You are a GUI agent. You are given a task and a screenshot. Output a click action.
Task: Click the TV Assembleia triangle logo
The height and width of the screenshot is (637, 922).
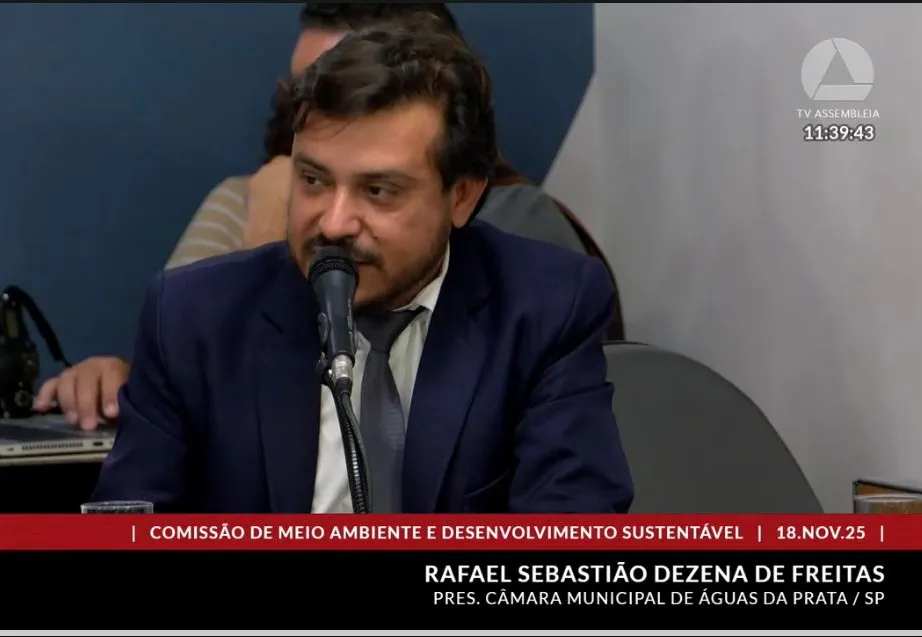pos(837,70)
